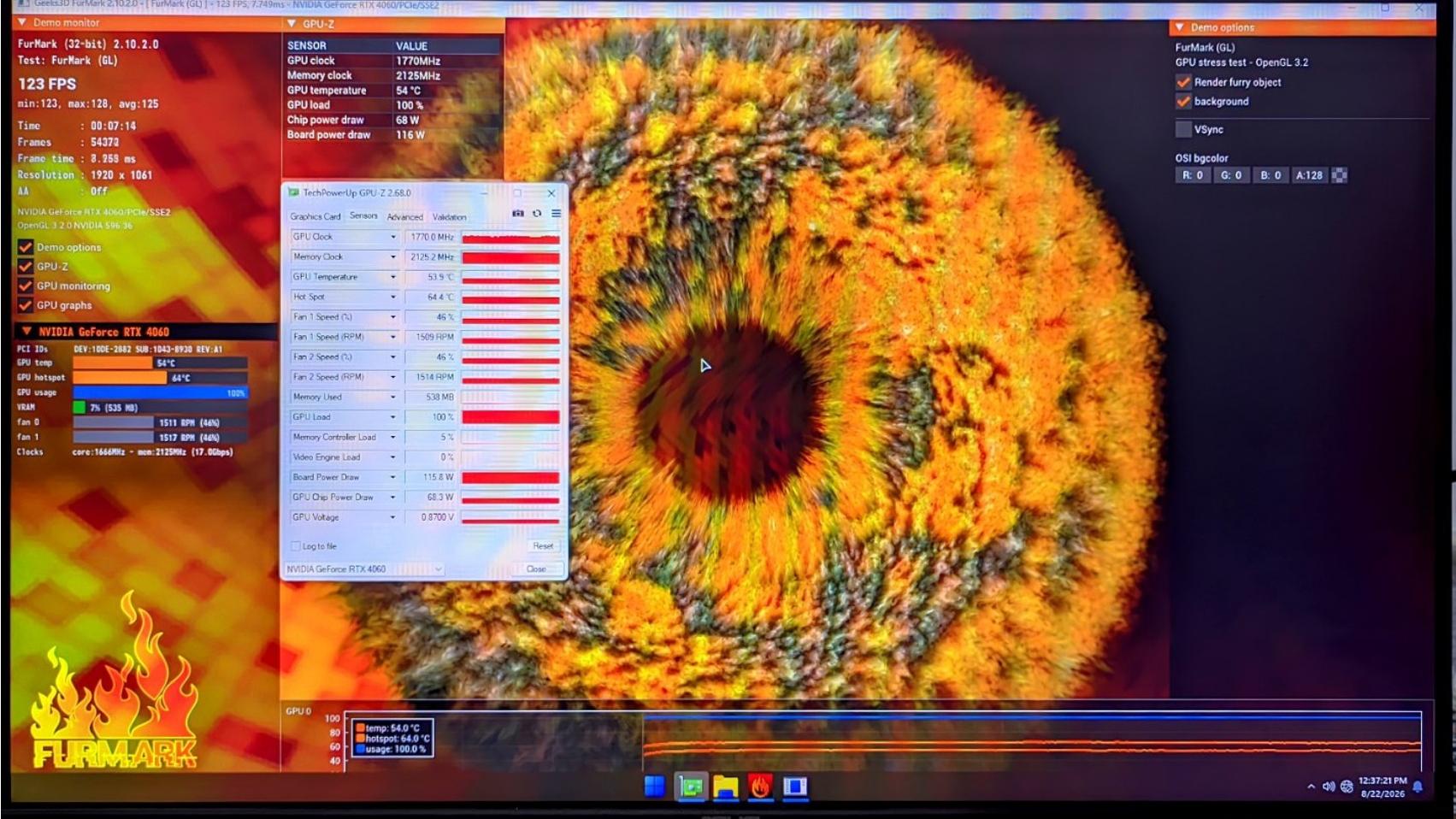
Task: Collapse the Demo monitor panel
Action: point(22,22)
